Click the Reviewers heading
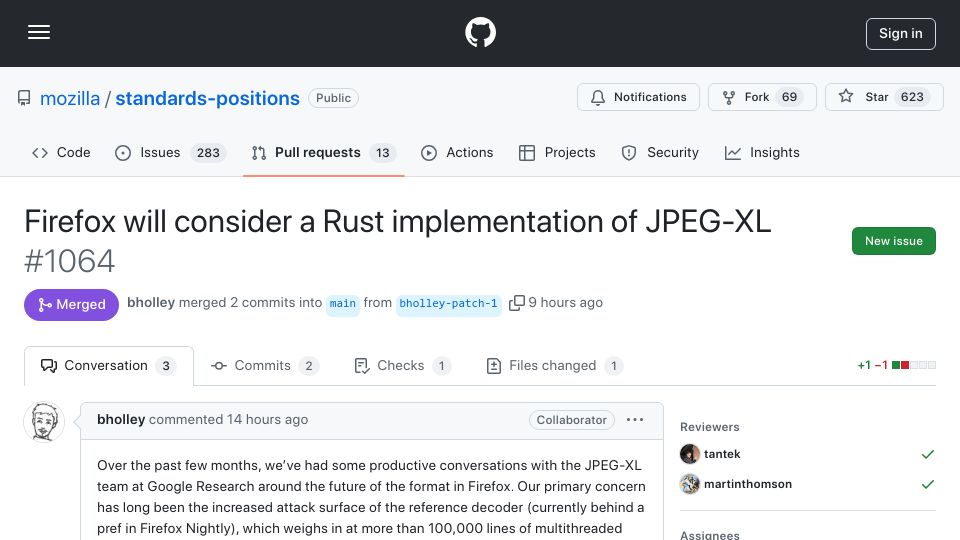The height and width of the screenshot is (540, 960). 710,427
